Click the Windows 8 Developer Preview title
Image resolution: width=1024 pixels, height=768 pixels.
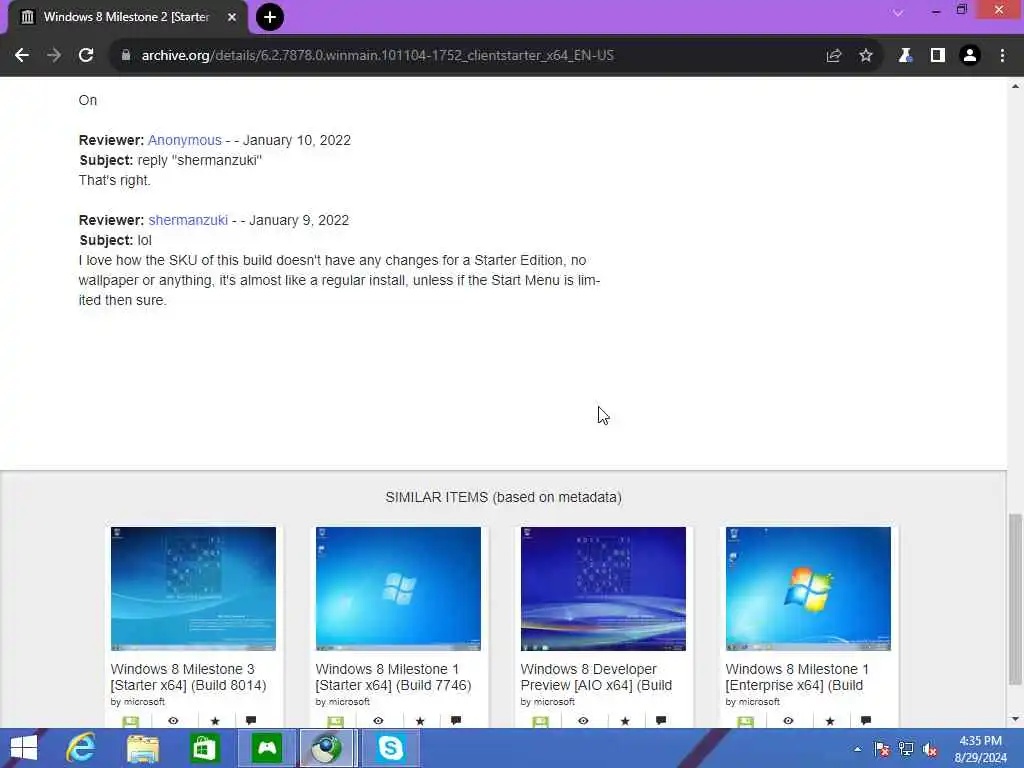[596, 677]
